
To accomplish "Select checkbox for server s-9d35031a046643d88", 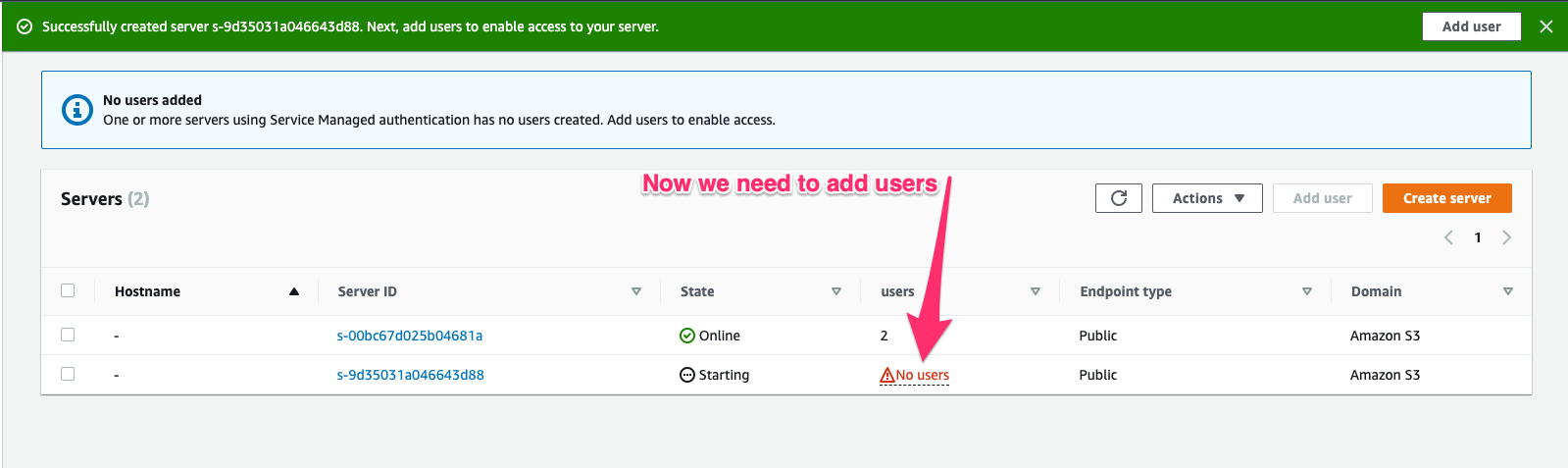I will (68, 374).
